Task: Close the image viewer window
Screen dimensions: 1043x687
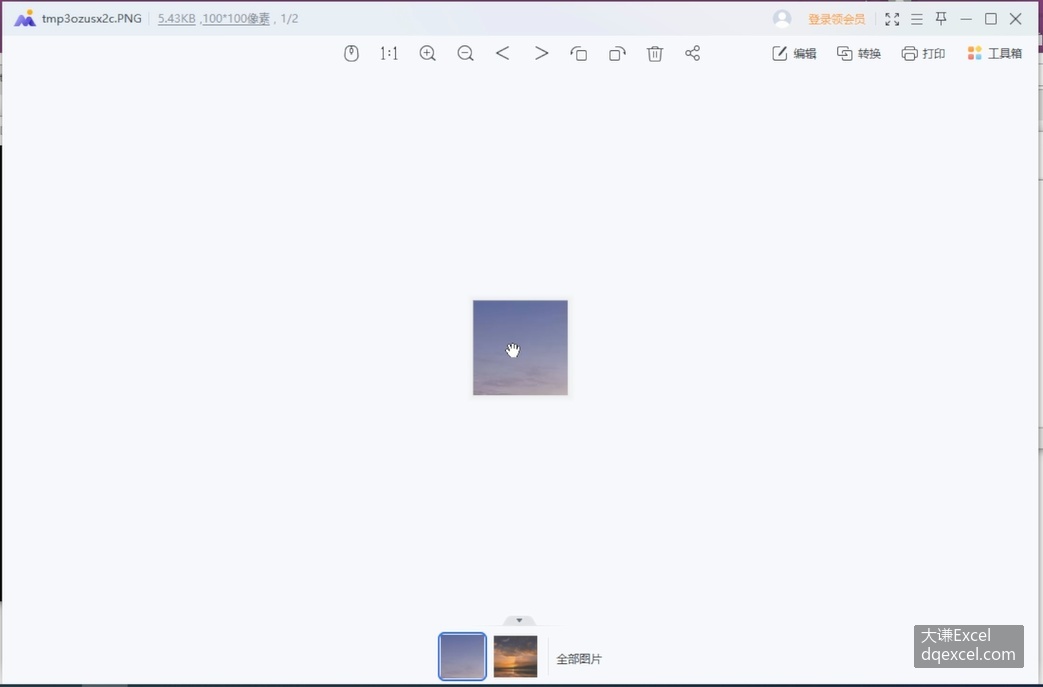Action: click(x=1015, y=19)
